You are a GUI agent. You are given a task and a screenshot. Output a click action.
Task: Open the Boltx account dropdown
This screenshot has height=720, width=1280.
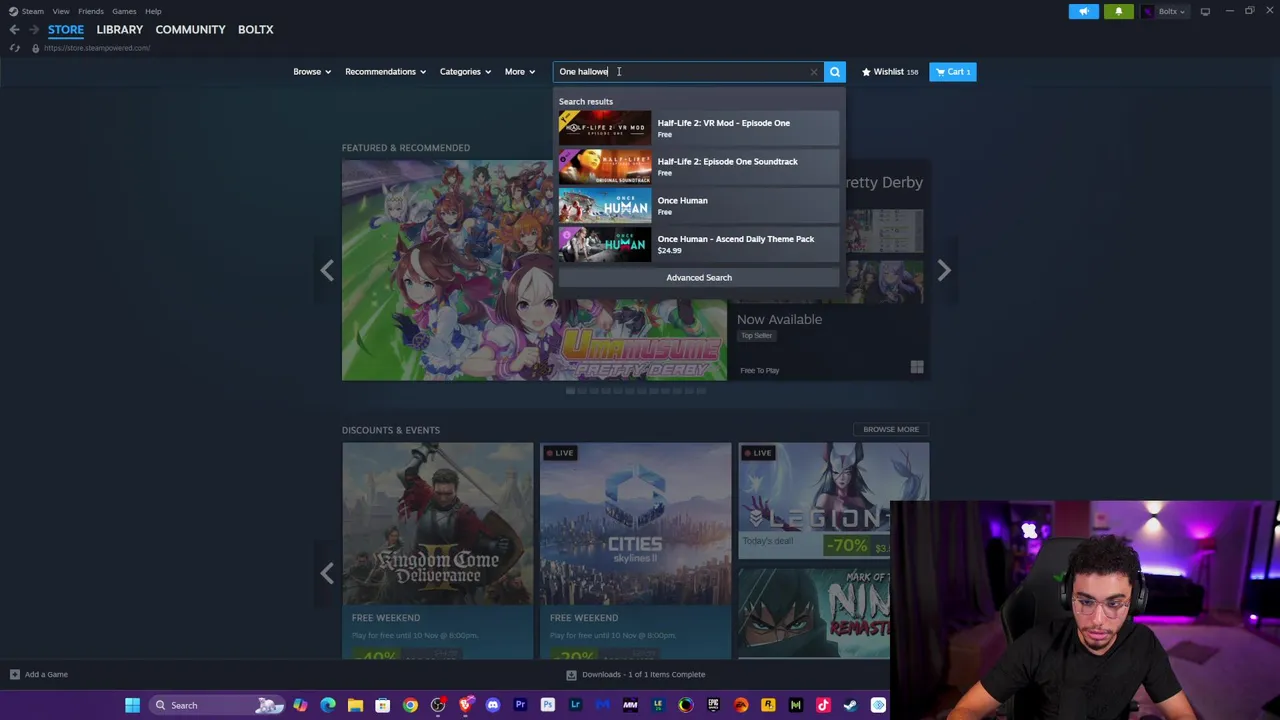1164,12
